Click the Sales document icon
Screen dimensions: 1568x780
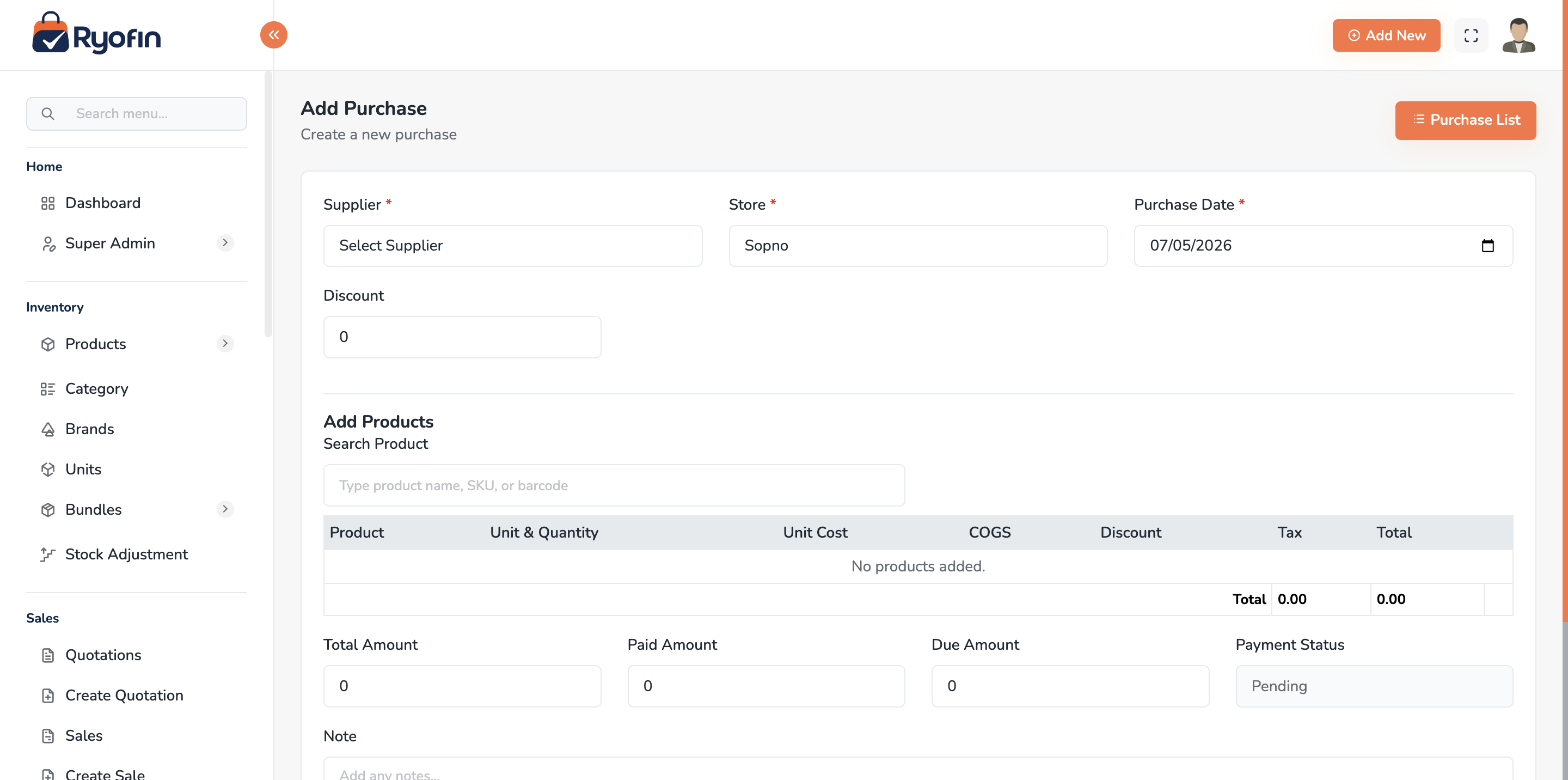coord(48,735)
